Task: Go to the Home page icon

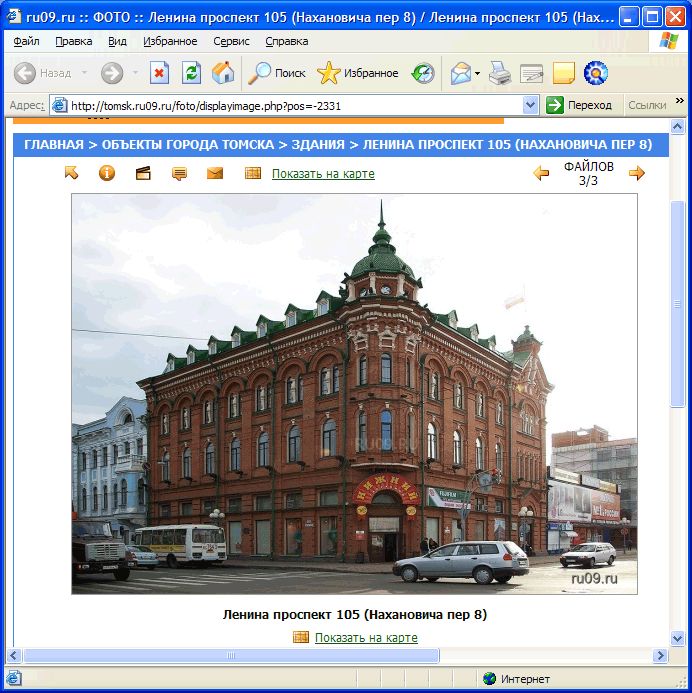Action: pyautogui.click(x=223, y=73)
